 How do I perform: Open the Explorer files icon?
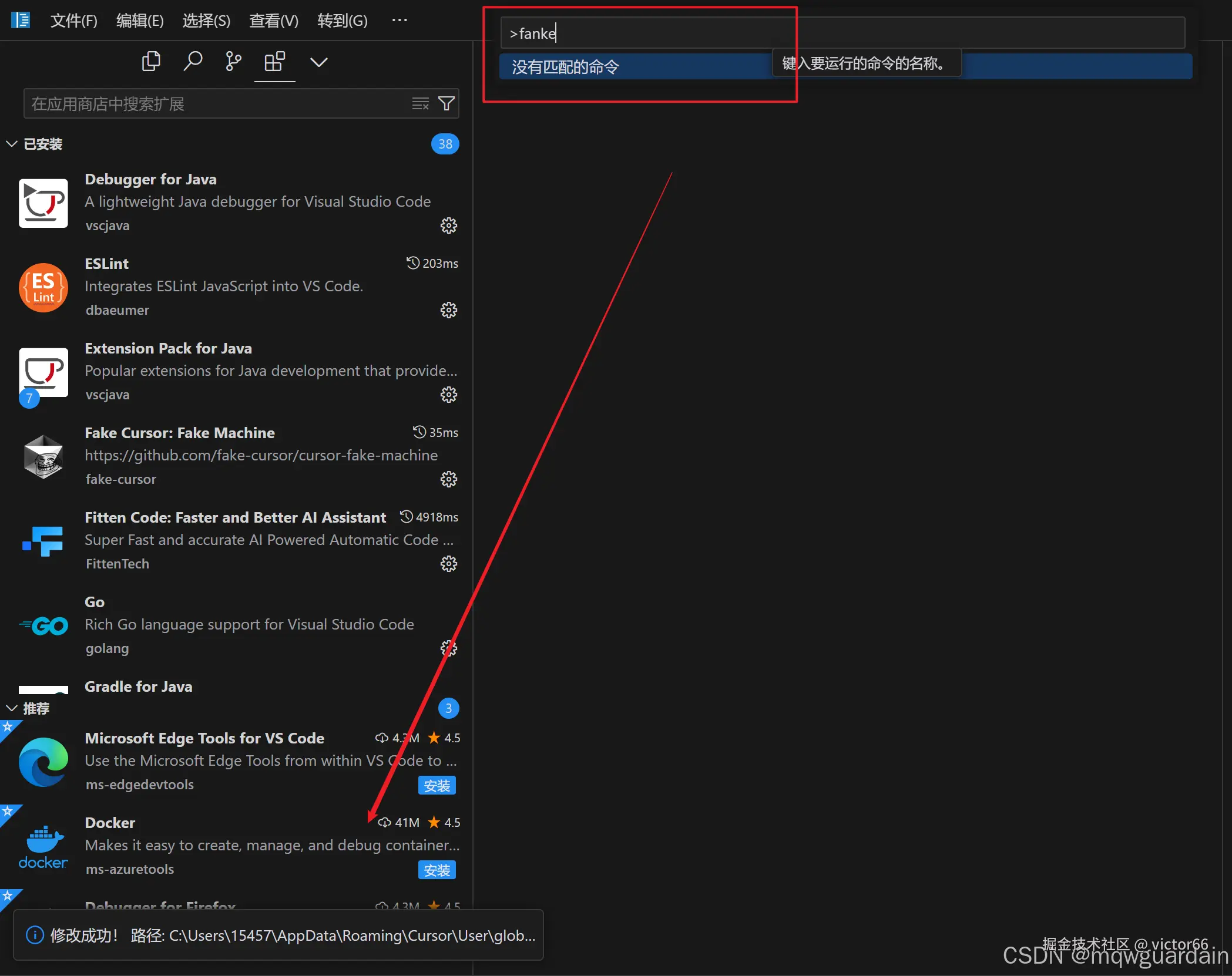click(x=151, y=61)
